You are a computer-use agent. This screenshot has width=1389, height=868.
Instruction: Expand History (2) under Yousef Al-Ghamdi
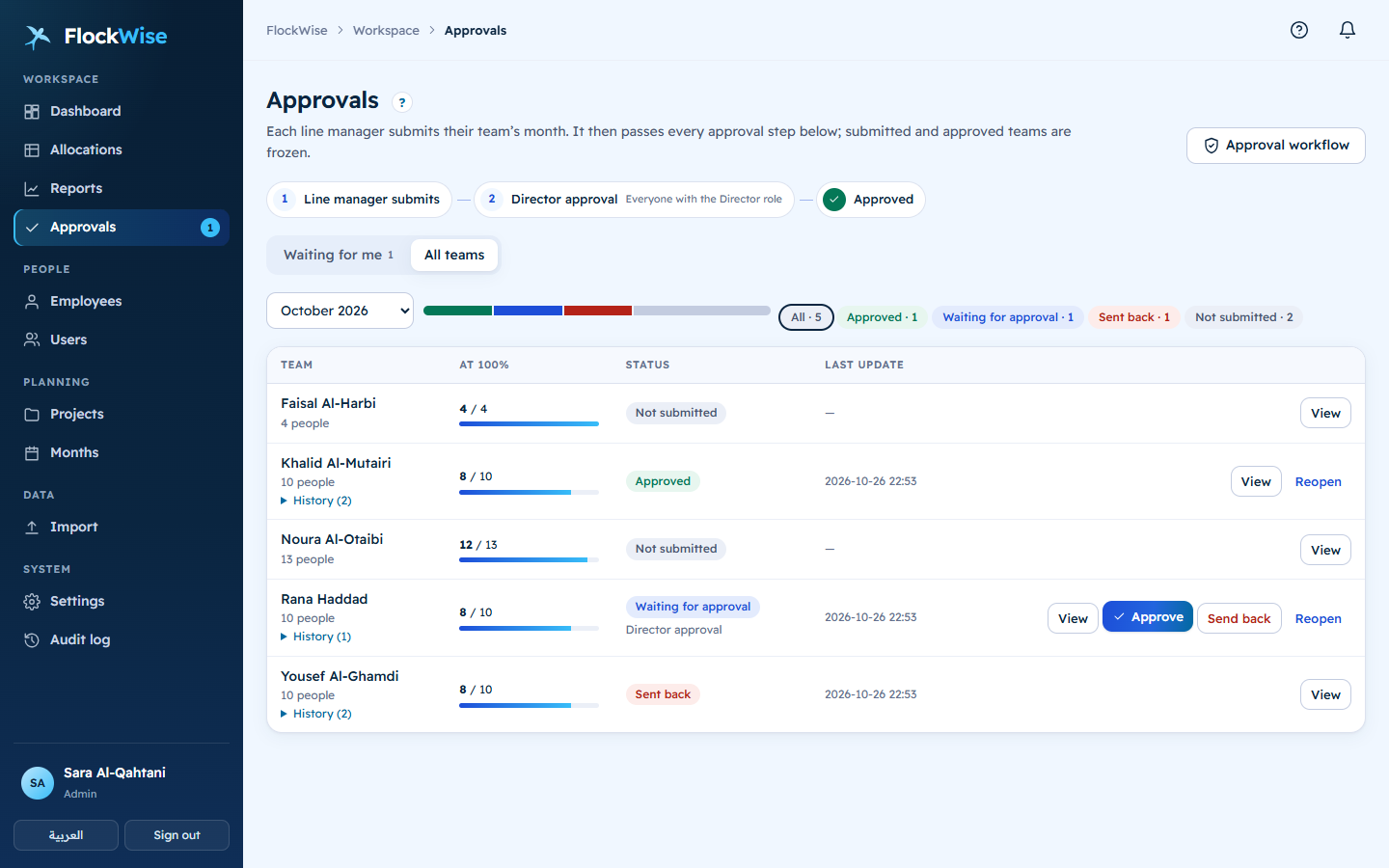(316, 714)
